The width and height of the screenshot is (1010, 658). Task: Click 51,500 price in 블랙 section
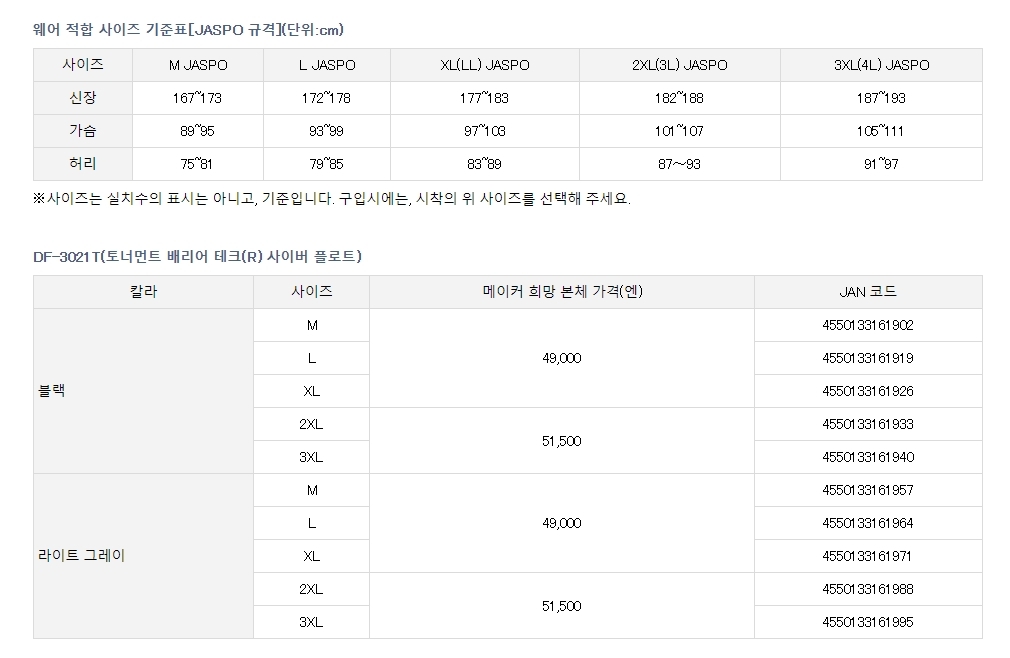click(x=561, y=441)
